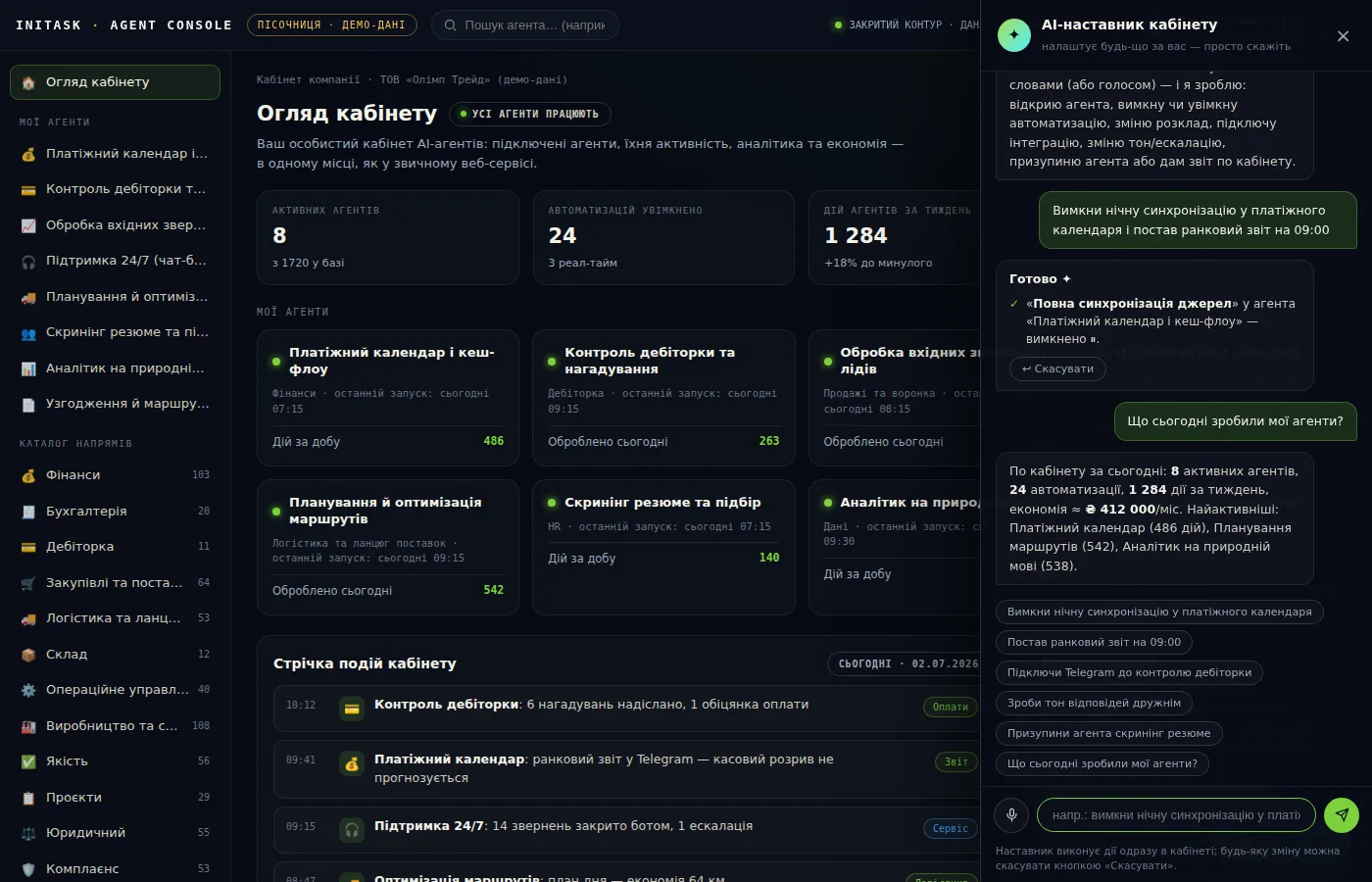
Task: Click the agent search field
Action: pyautogui.click(x=524, y=25)
